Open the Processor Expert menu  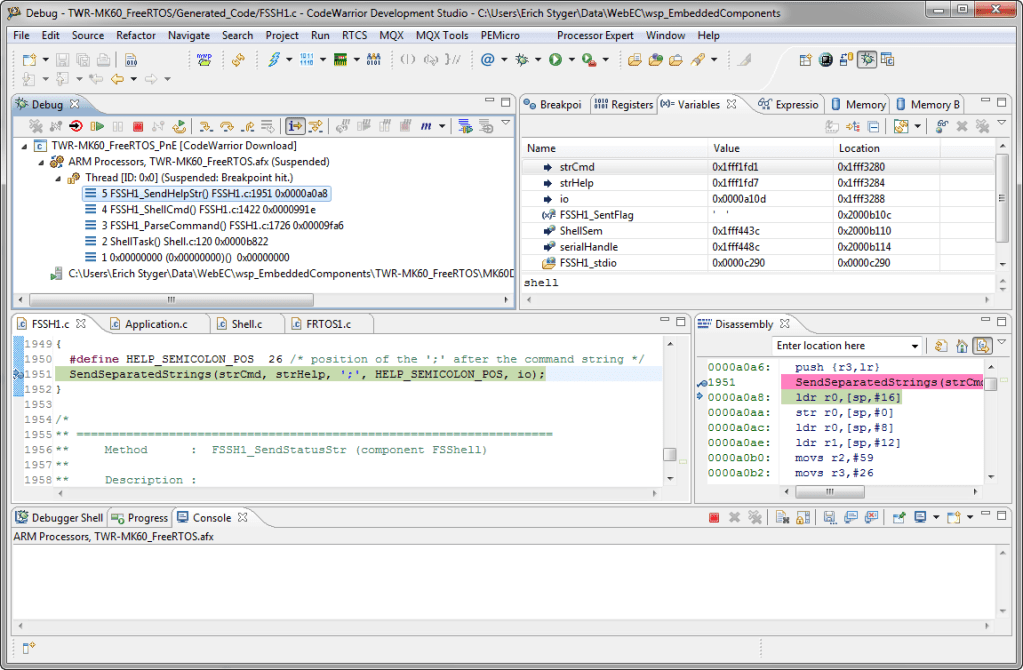click(594, 35)
